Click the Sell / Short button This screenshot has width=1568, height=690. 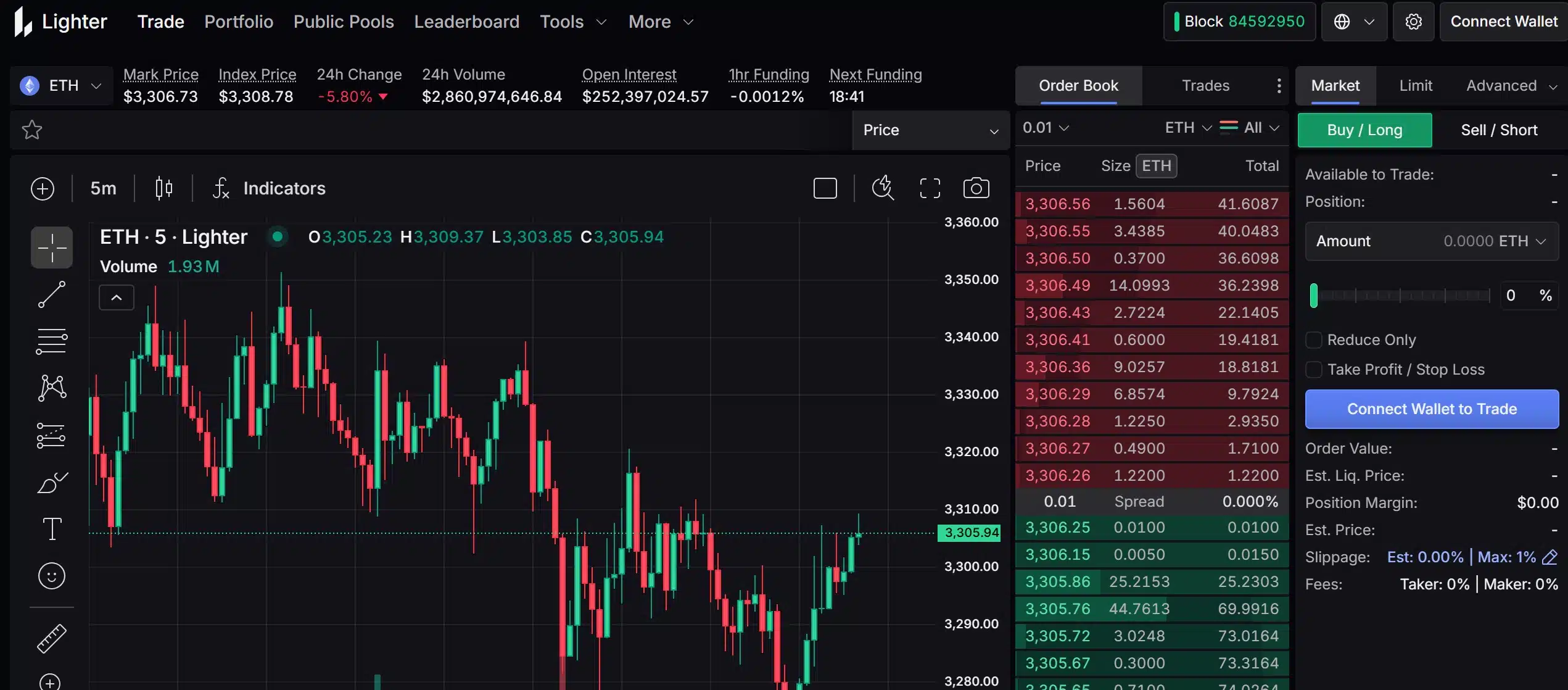coord(1498,130)
